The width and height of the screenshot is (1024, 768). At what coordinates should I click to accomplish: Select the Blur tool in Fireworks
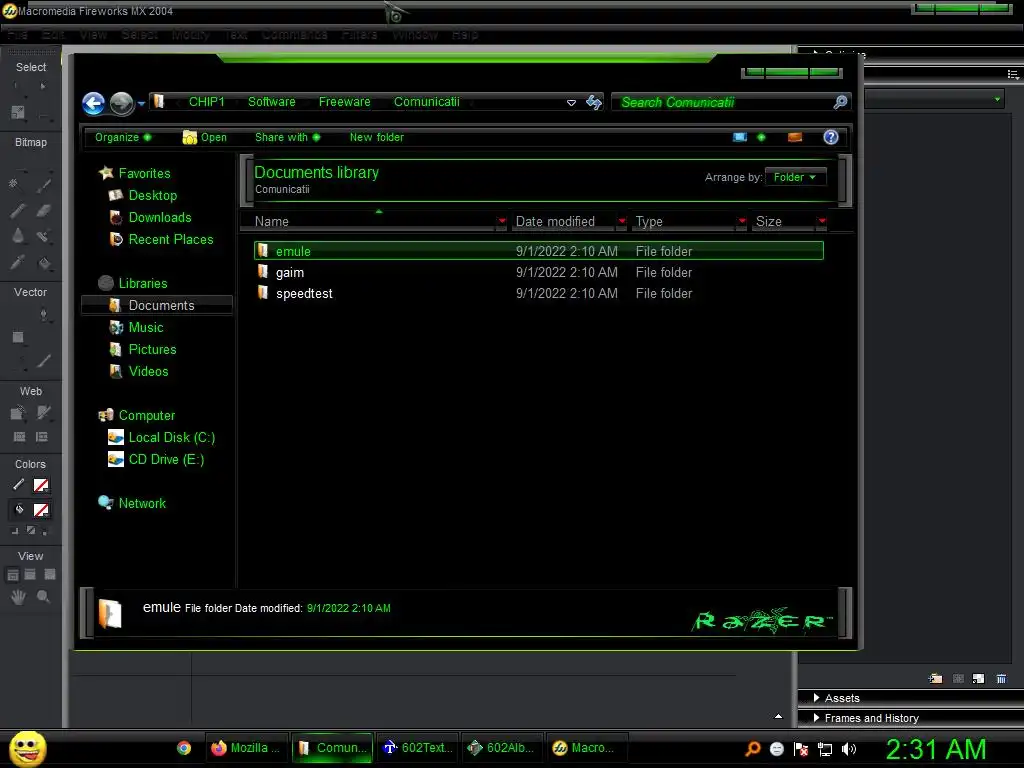point(18,236)
